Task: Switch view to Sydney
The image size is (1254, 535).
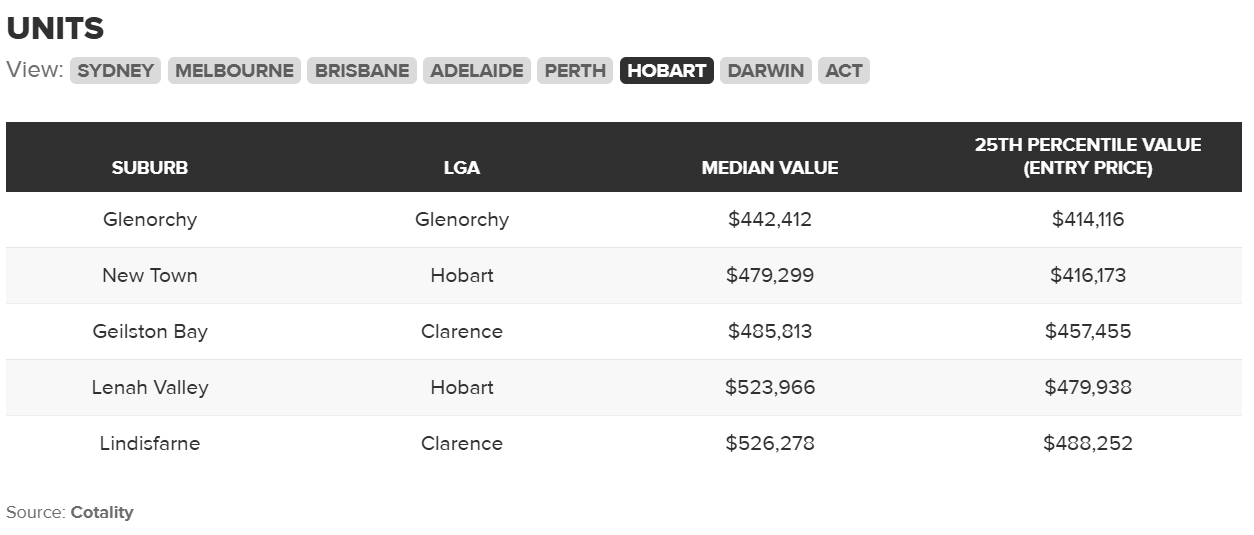Action: (115, 71)
